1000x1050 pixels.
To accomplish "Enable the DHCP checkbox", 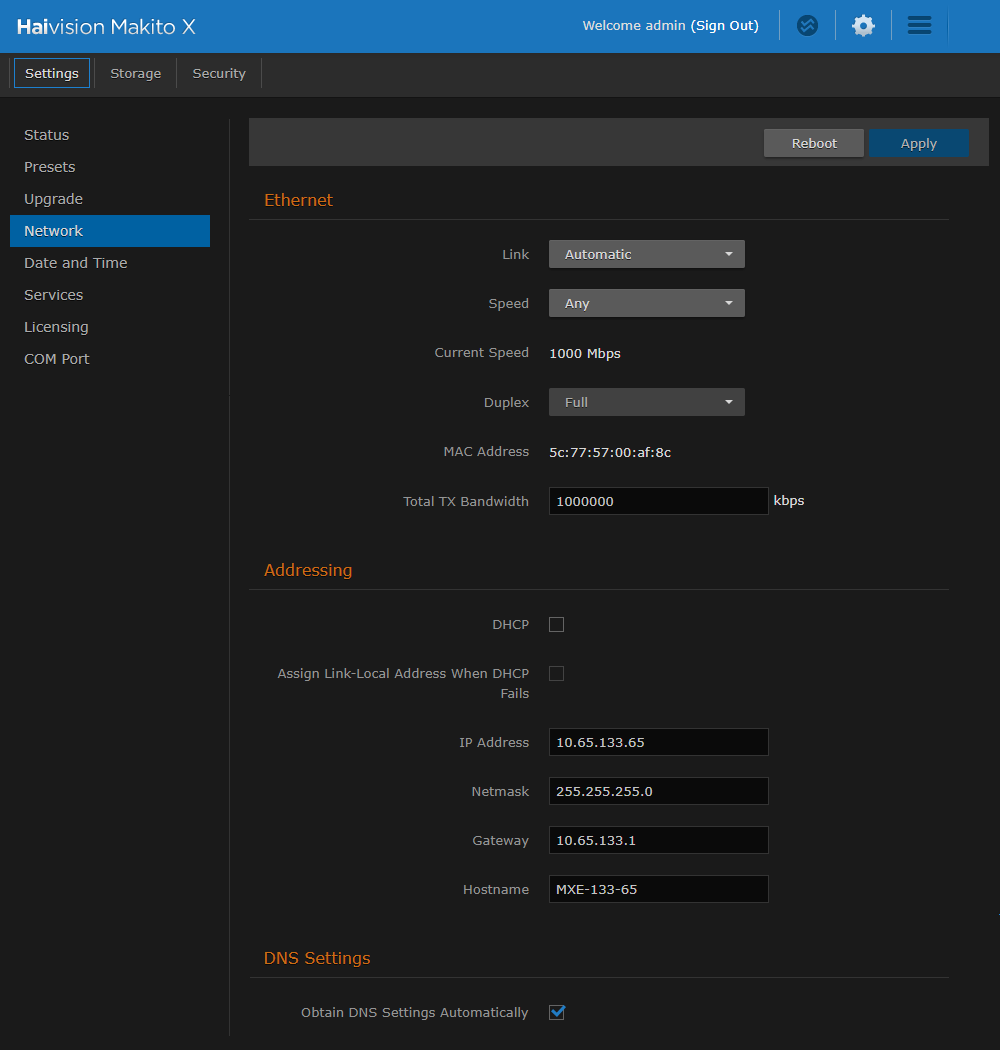I will 557,625.
